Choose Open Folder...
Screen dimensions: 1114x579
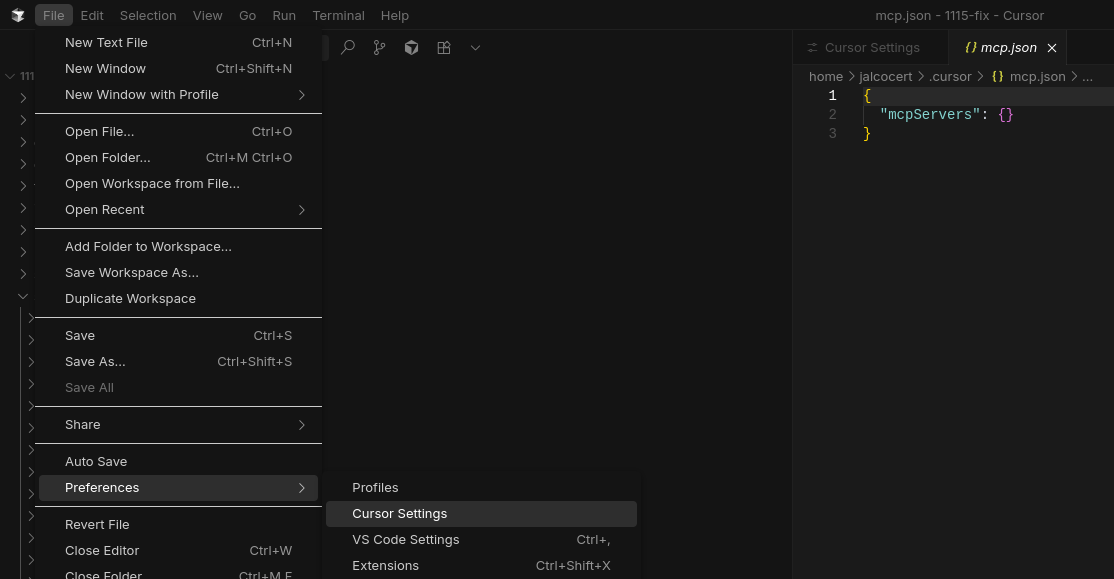(178, 158)
